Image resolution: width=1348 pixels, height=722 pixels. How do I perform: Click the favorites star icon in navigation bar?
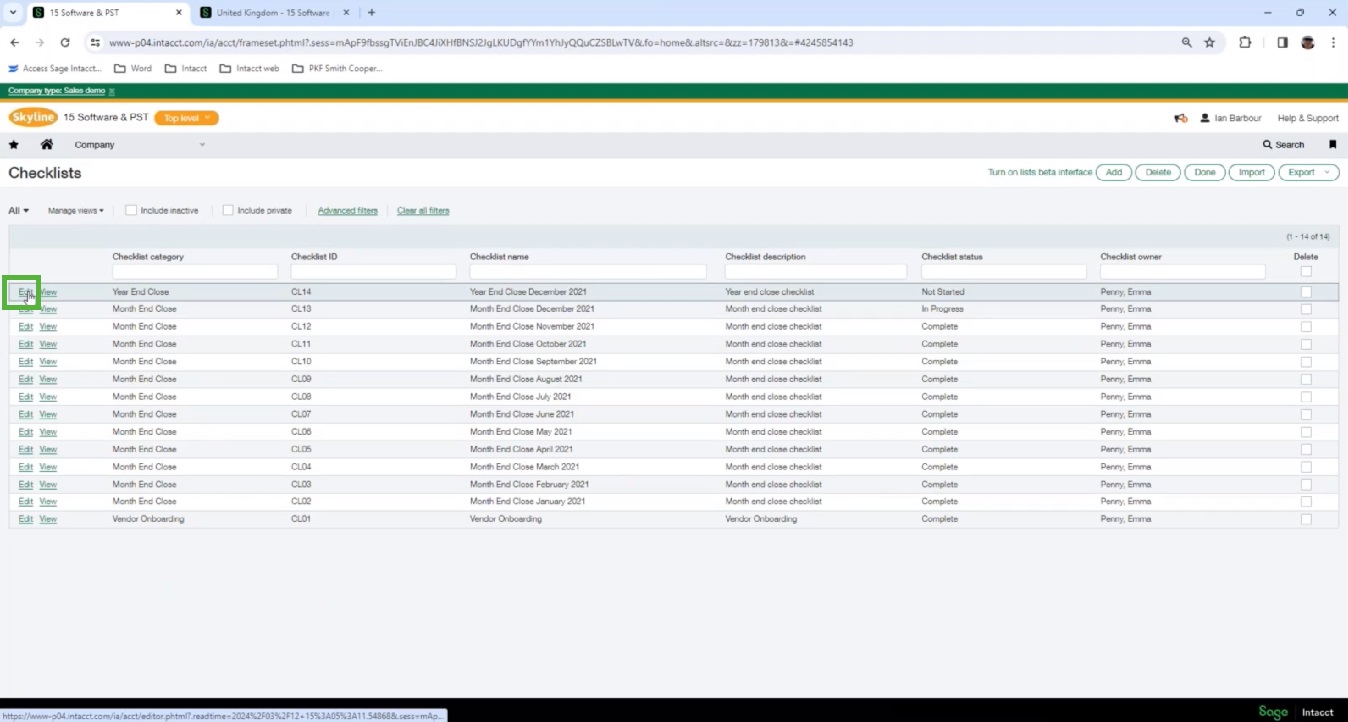tap(14, 145)
